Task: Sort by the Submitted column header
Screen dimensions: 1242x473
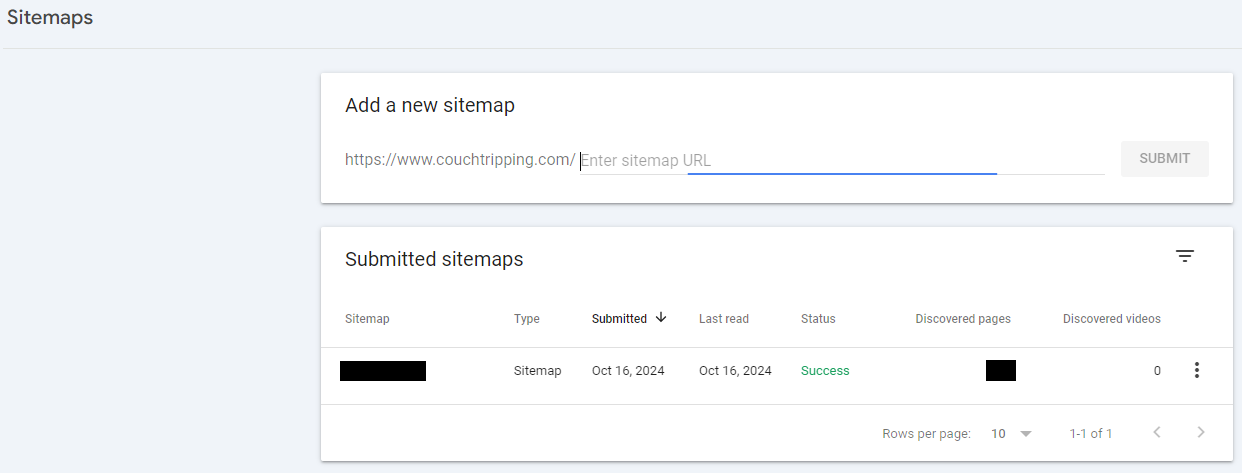Action: tap(619, 319)
